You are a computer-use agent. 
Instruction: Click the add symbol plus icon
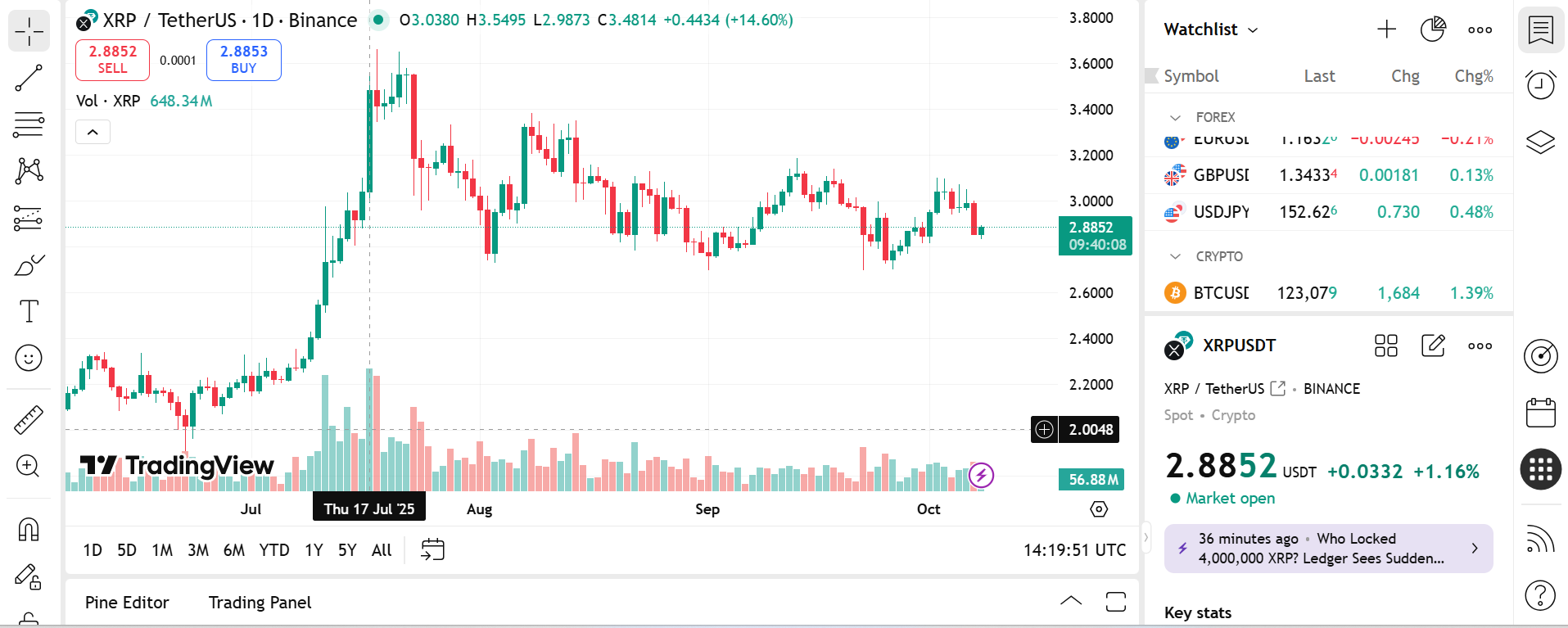click(x=1386, y=29)
